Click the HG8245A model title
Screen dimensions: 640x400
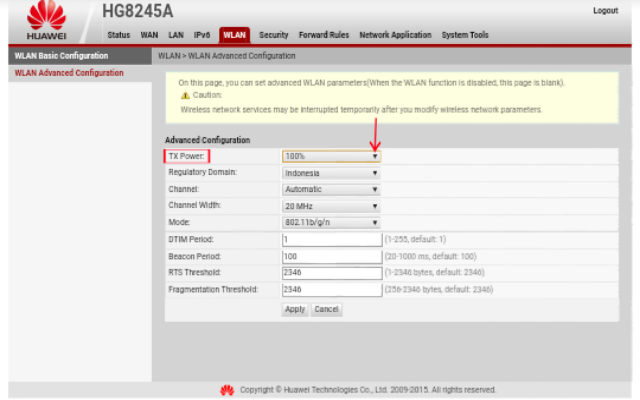click(x=138, y=11)
